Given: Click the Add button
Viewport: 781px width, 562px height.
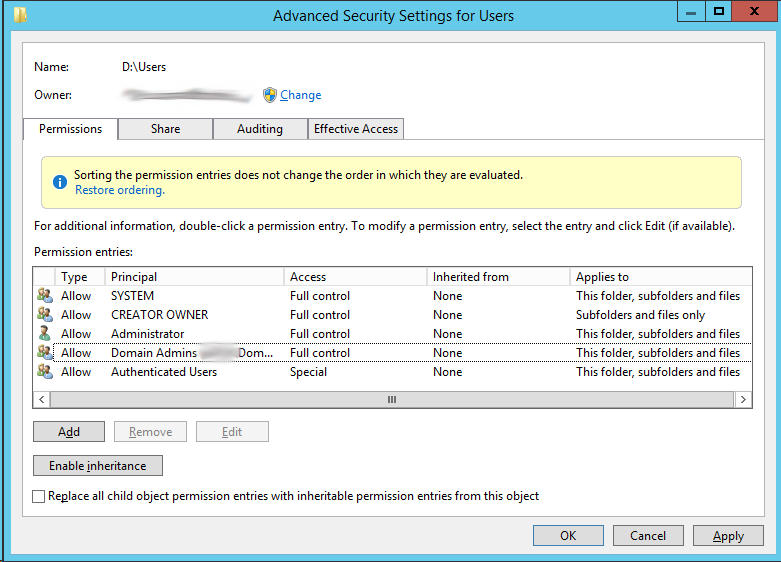Looking at the screenshot, I should (x=69, y=431).
